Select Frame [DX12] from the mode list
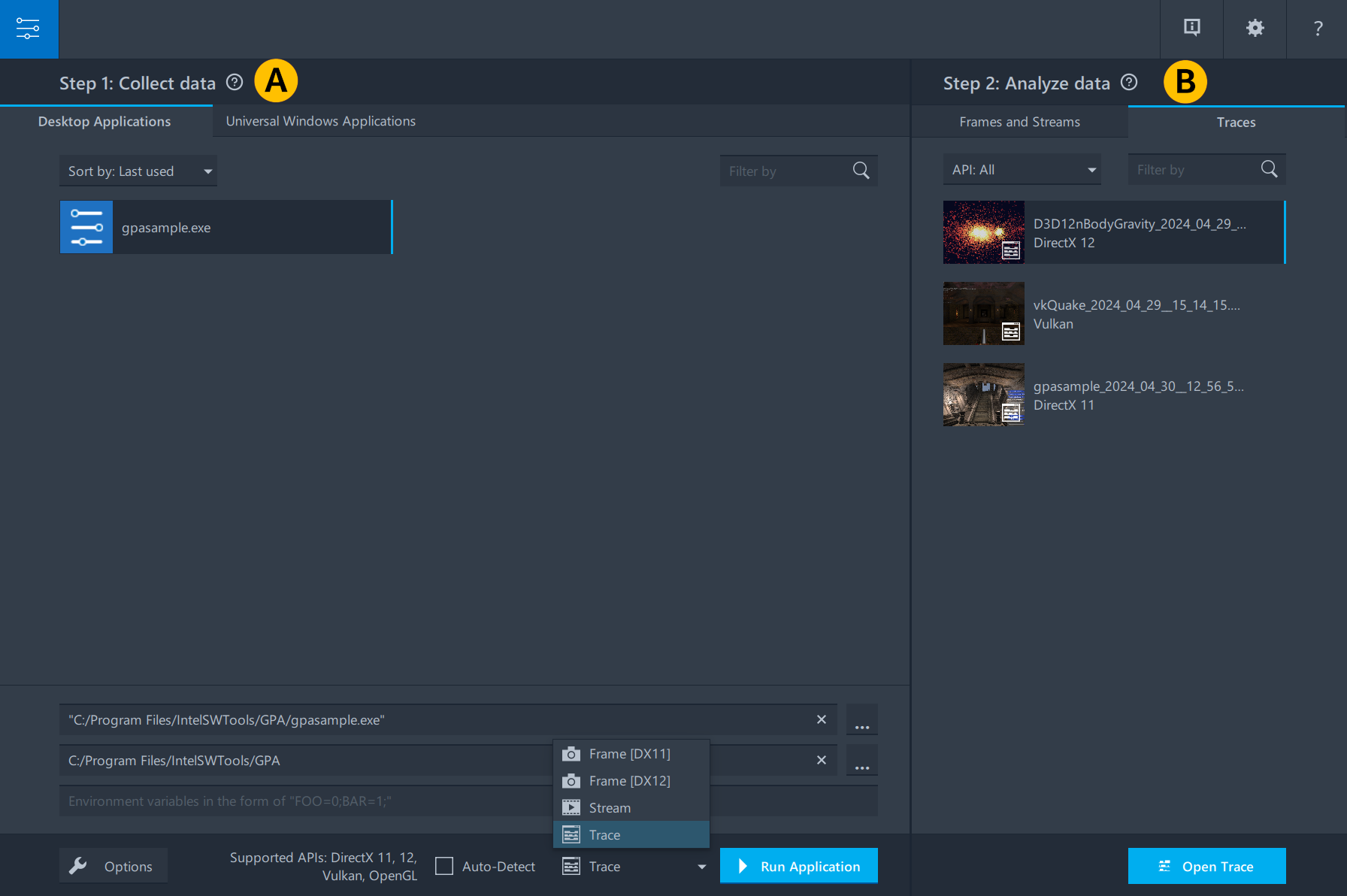This screenshot has width=1347, height=896. [630, 781]
